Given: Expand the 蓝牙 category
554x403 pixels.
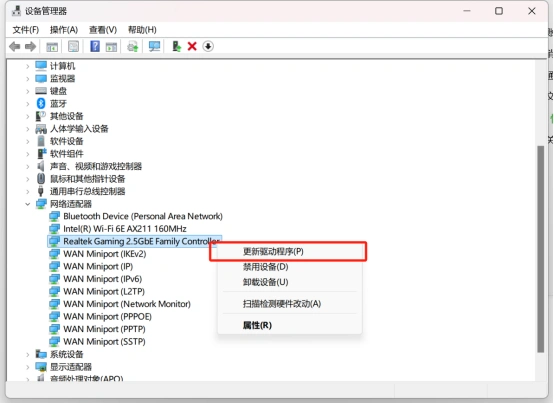Looking at the screenshot, I should [x=28, y=103].
